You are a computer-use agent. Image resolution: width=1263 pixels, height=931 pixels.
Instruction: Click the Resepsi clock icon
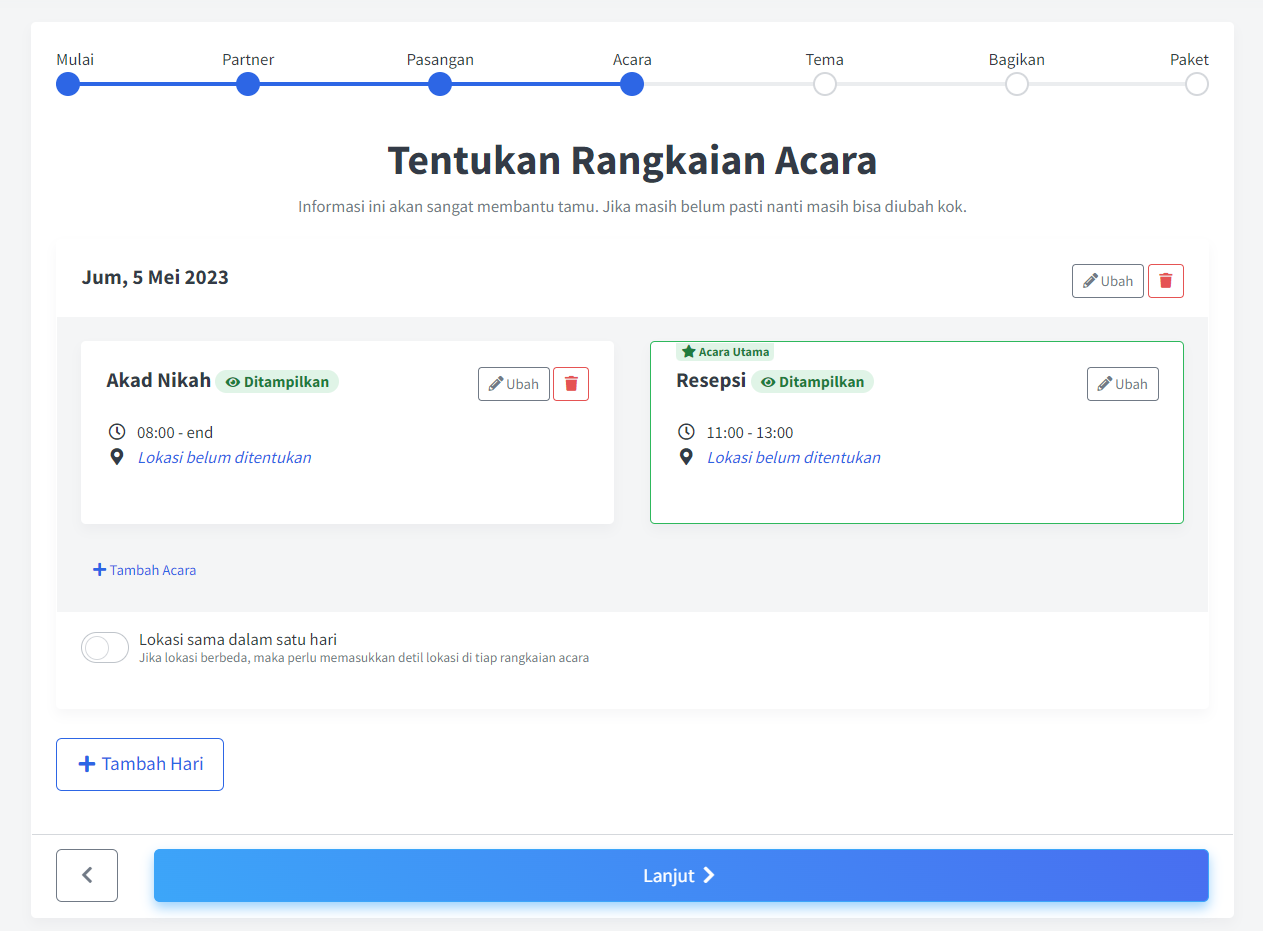point(686,432)
